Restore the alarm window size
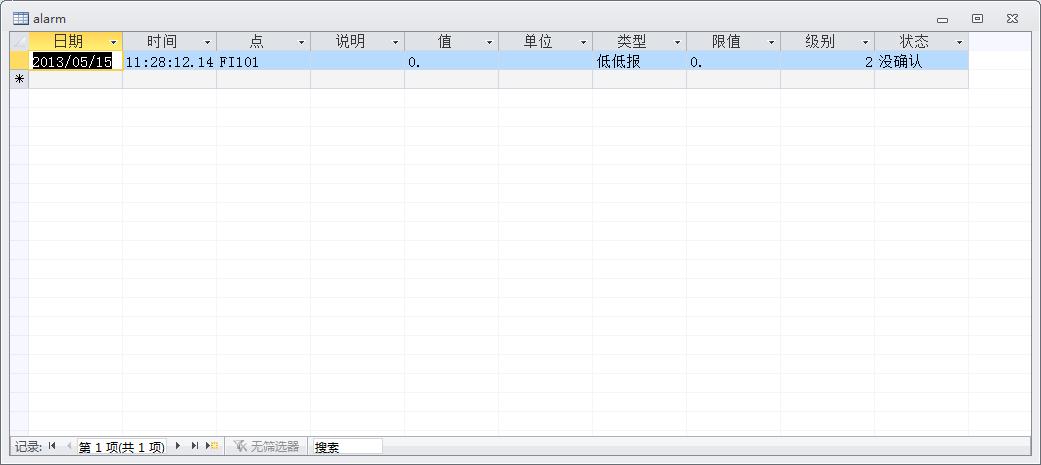Screen dimensions: 1041x465 (977, 18)
